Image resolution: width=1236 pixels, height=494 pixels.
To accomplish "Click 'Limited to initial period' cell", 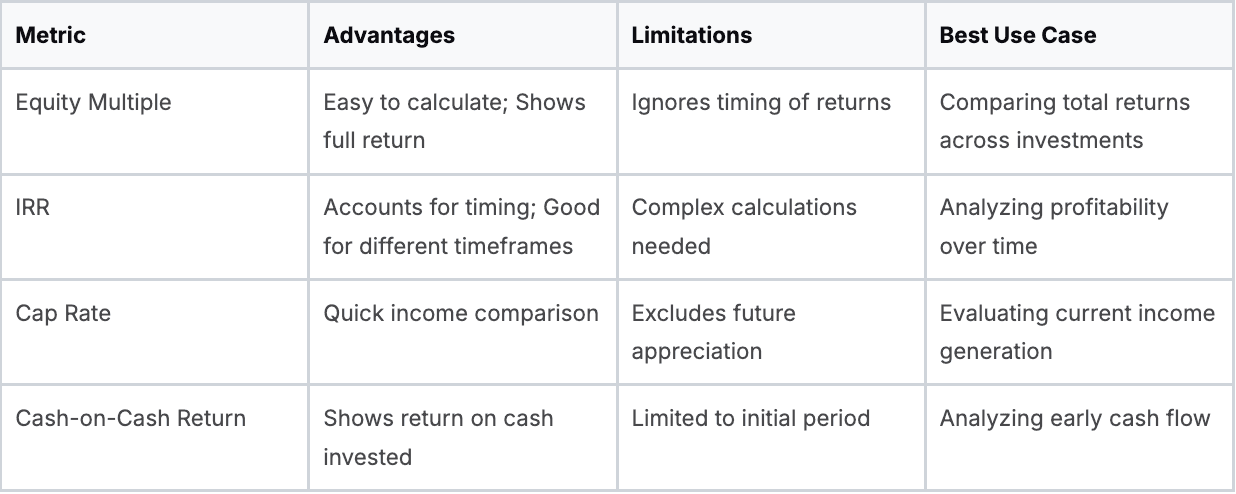I will pos(751,418).
